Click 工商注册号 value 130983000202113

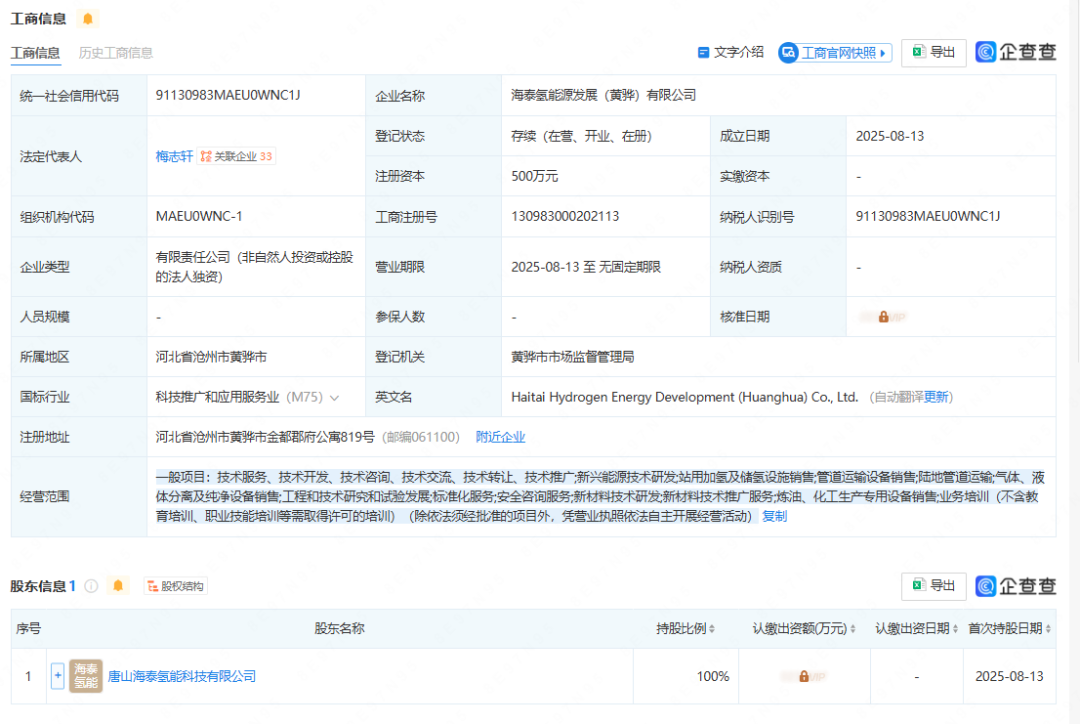tap(565, 216)
